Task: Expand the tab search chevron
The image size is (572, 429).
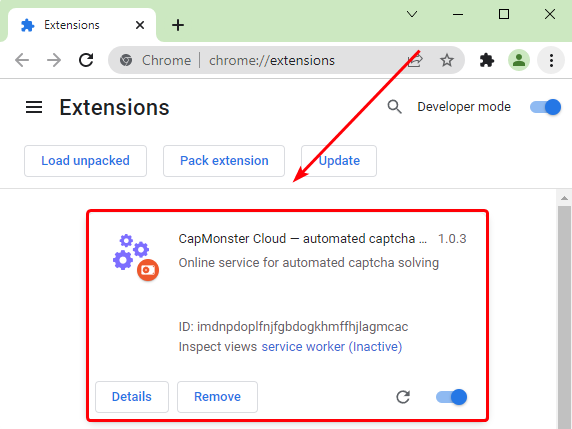Action: click(x=412, y=14)
